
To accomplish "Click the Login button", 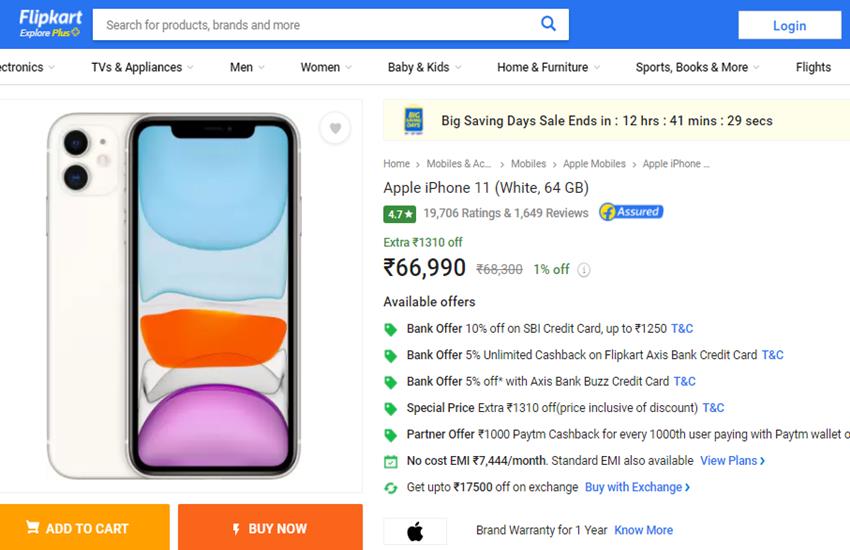I will [x=789, y=26].
